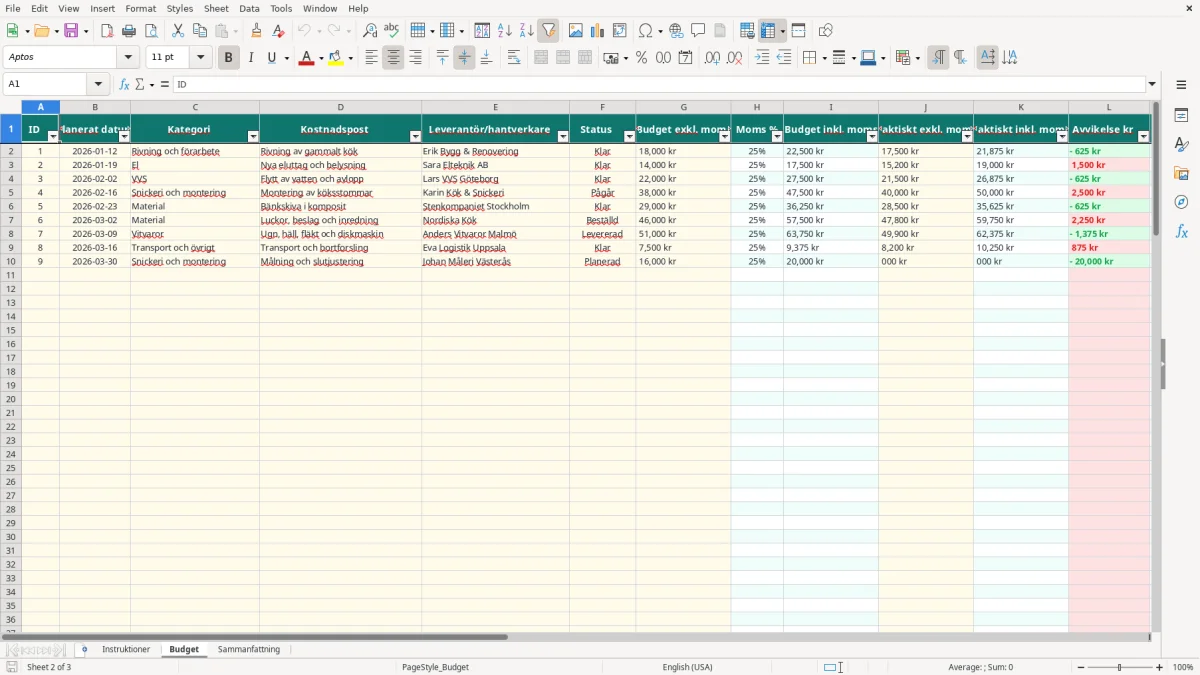Toggle Center Horizontally alignment

pos(393,58)
